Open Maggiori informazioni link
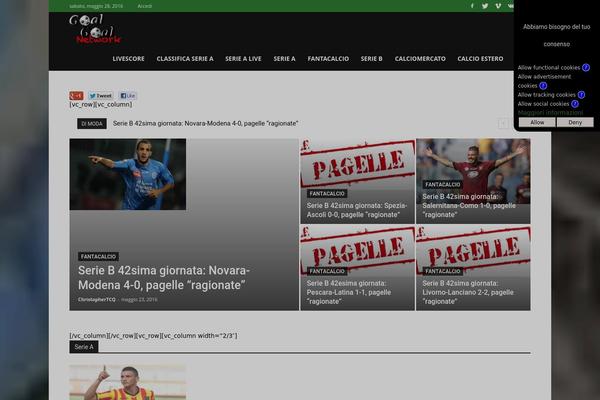 coord(550,113)
